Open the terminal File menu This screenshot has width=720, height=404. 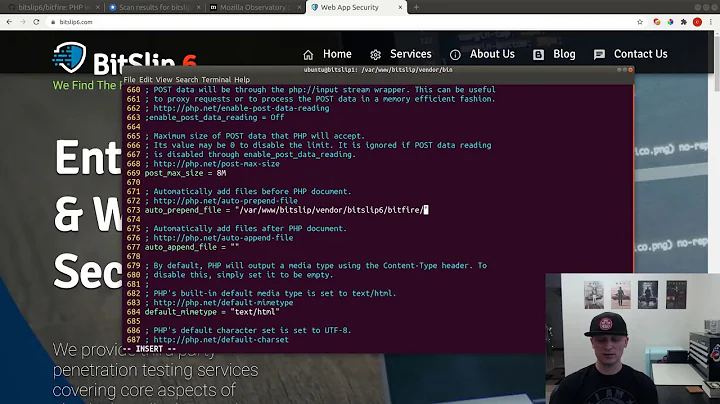pos(129,79)
